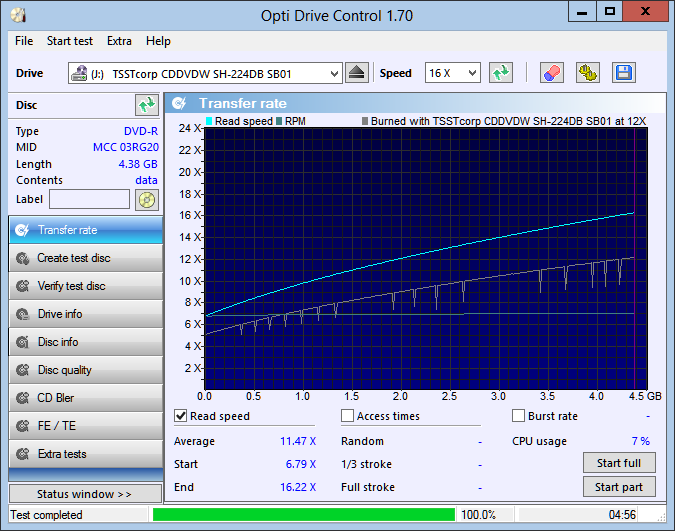Viewport: 675px width, 531px height.
Task: Click the green progress bar
Action: (303, 514)
